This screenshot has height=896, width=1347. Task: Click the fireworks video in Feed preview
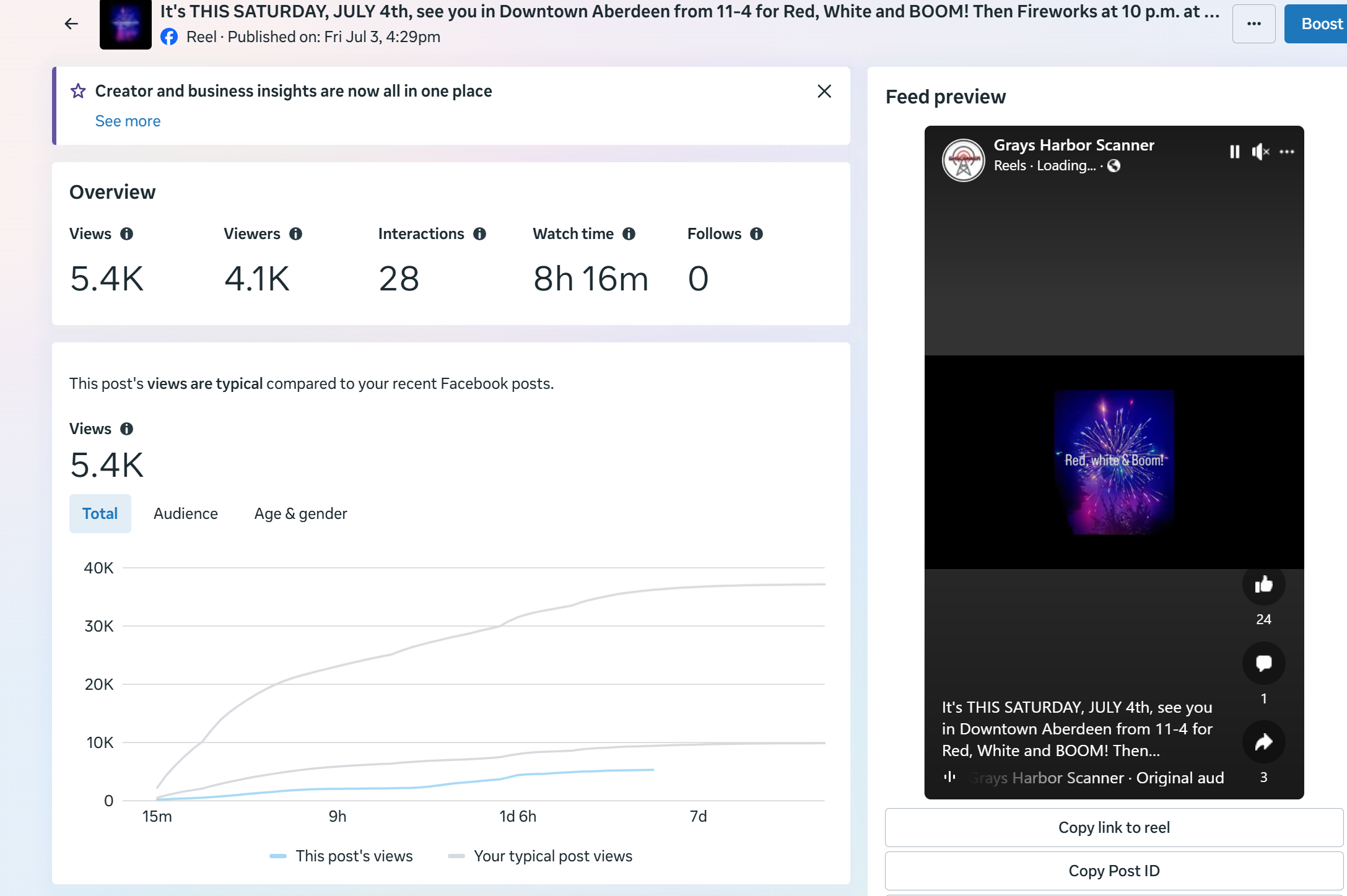pyautogui.click(x=1114, y=462)
